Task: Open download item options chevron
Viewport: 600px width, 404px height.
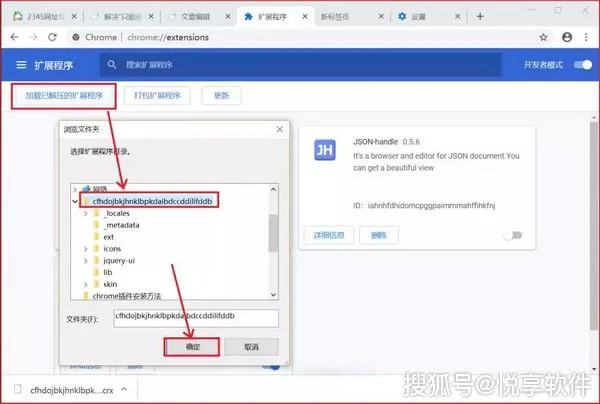Action: pos(124,389)
